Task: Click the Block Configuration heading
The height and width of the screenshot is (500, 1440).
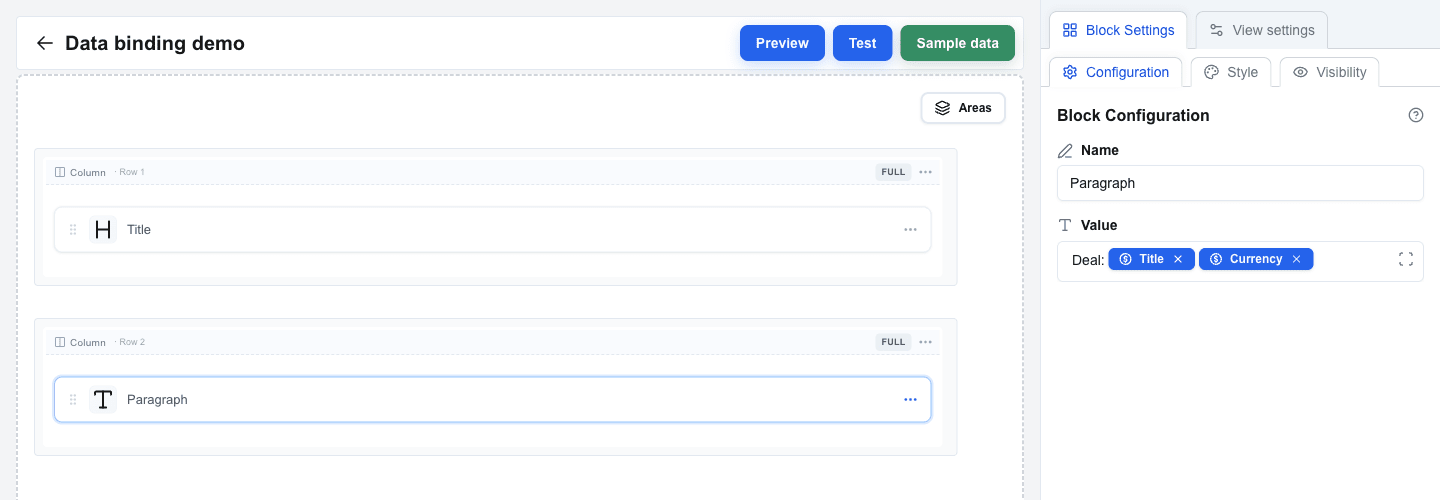Action: tap(1133, 115)
